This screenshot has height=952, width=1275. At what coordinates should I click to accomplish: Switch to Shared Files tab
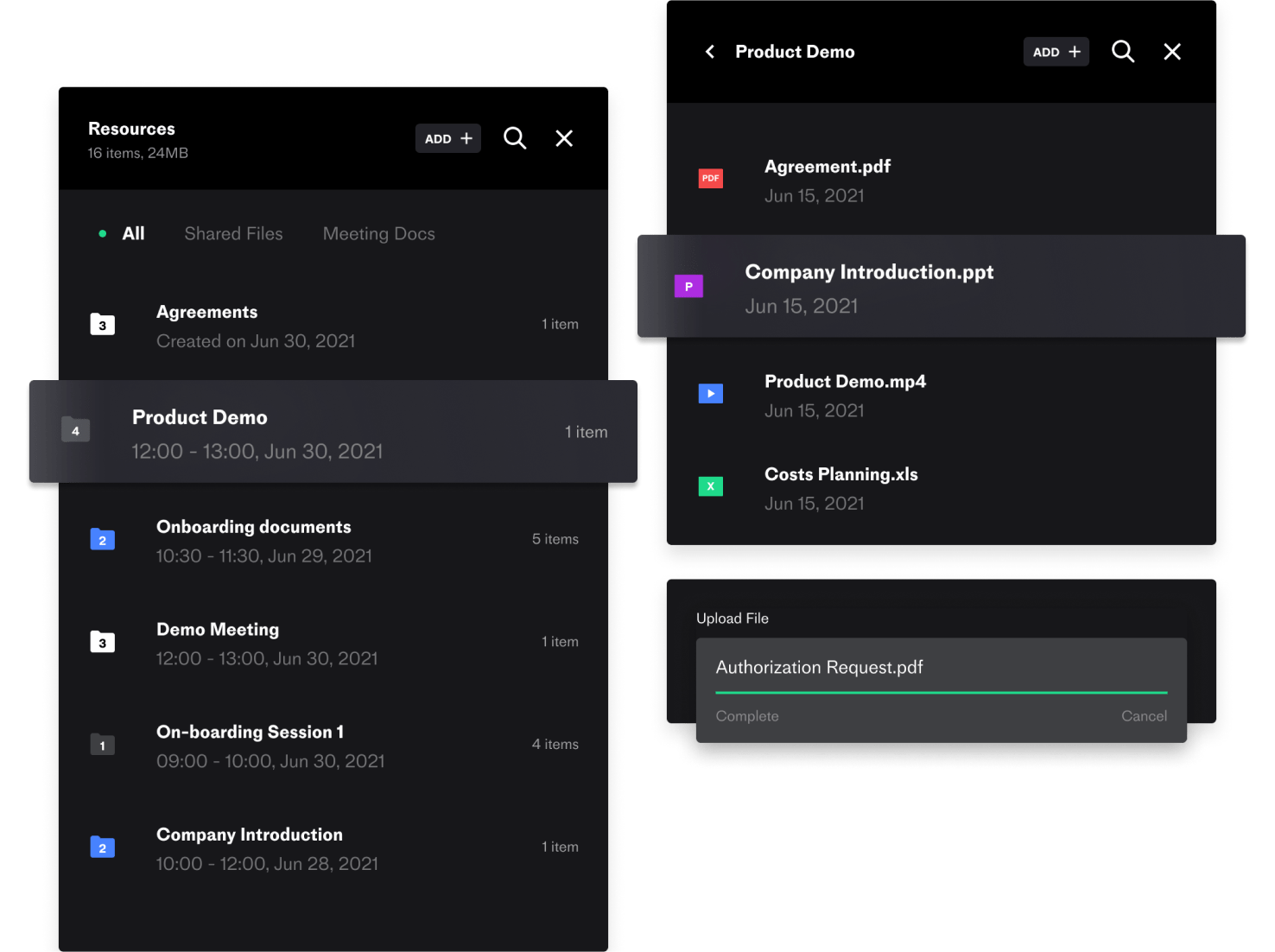tap(233, 233)
